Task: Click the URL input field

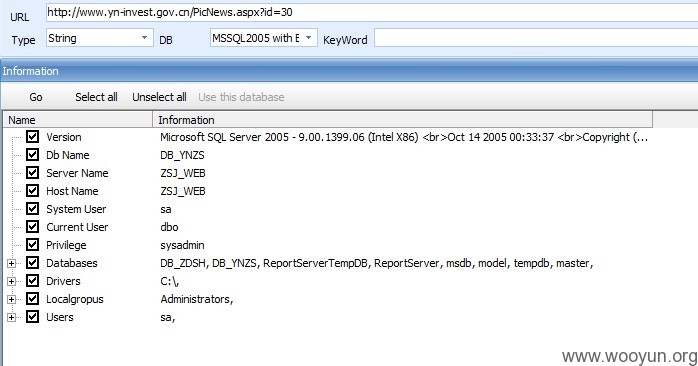Action: coord(372,12)
